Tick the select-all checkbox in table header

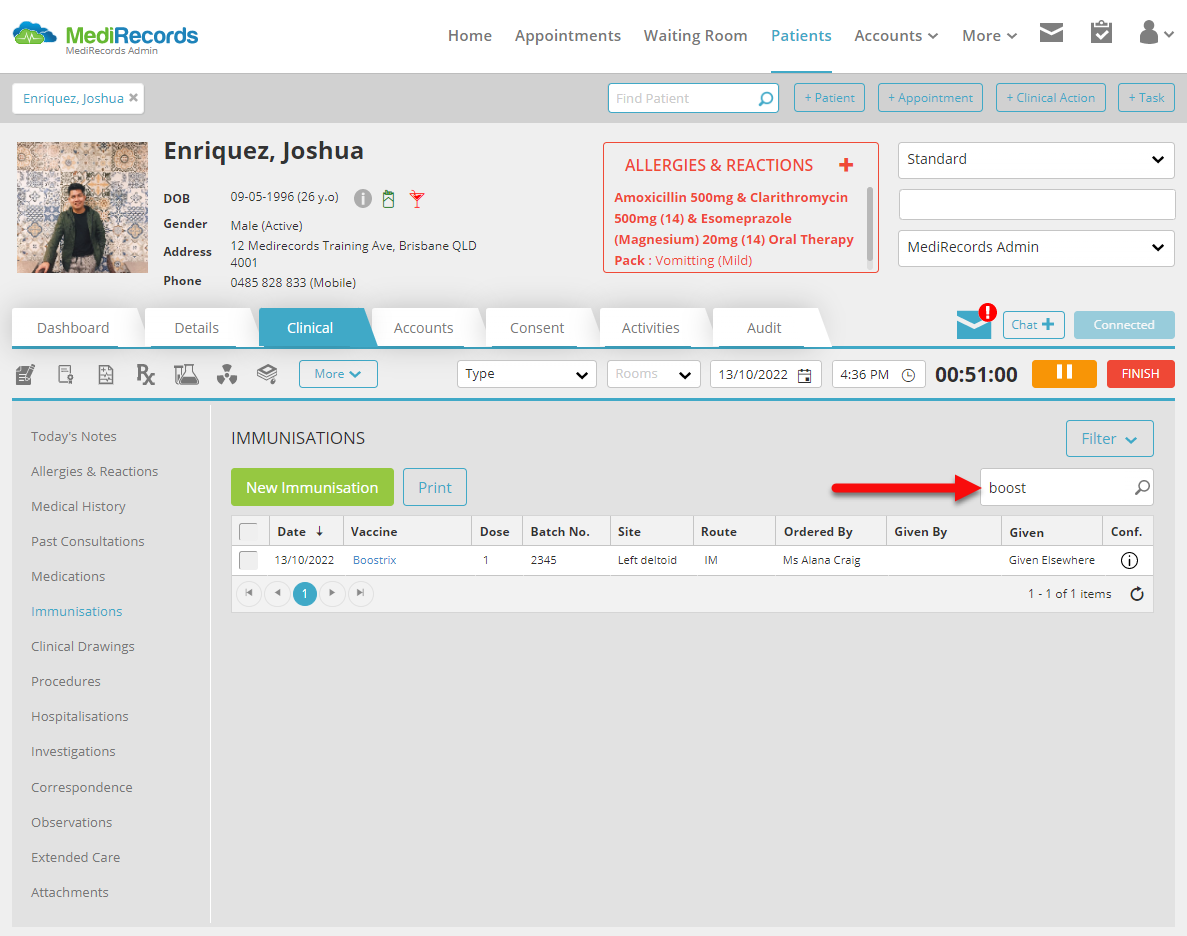pyautogui.click(x=248, y=532)
